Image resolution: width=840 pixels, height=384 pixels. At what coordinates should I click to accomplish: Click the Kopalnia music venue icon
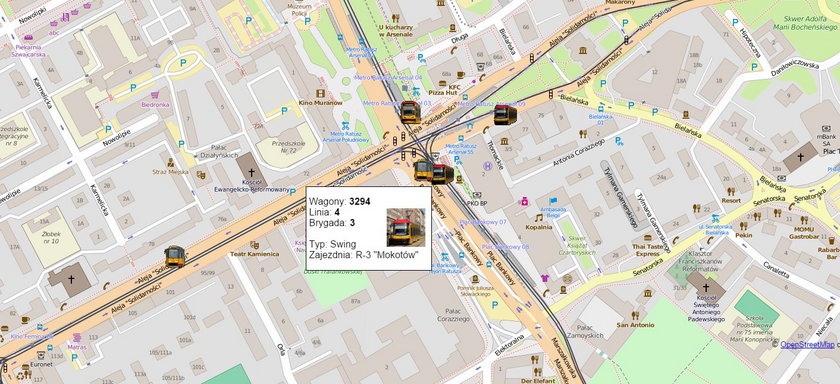tap(539, 217)
